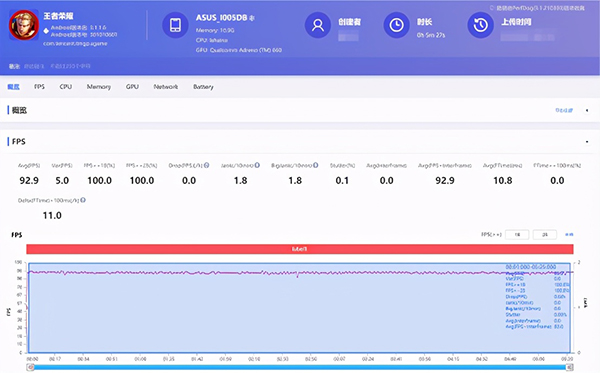Click the right handle of chart range slider

click(x=569, y=367)
